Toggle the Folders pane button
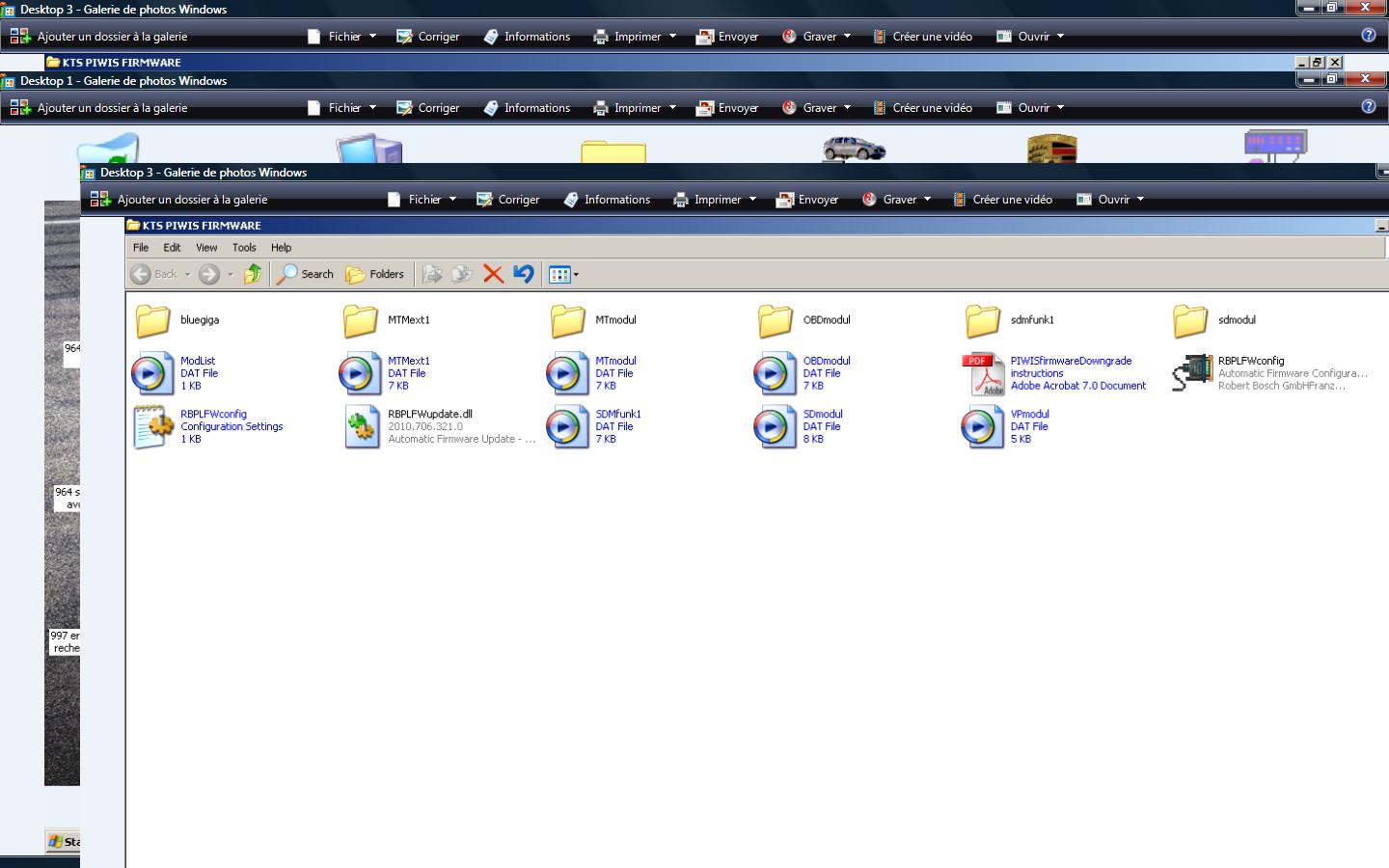The width and height of the screenshot is (1389, 868). 375,274
